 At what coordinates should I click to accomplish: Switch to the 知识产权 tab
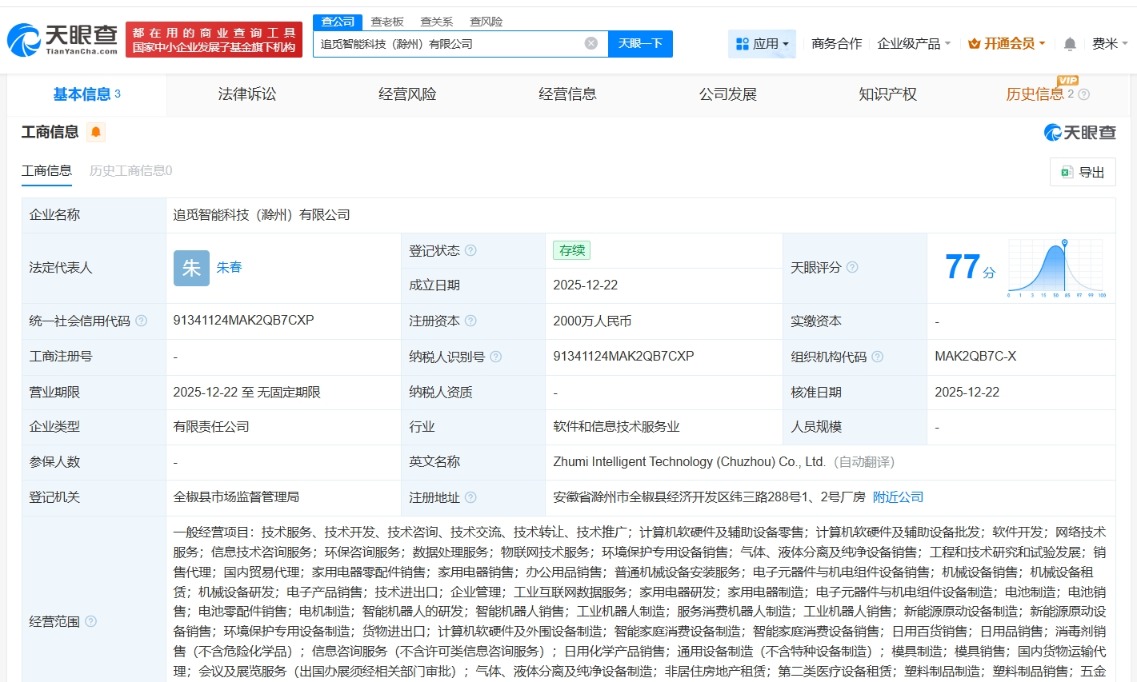tap(887, 94)
